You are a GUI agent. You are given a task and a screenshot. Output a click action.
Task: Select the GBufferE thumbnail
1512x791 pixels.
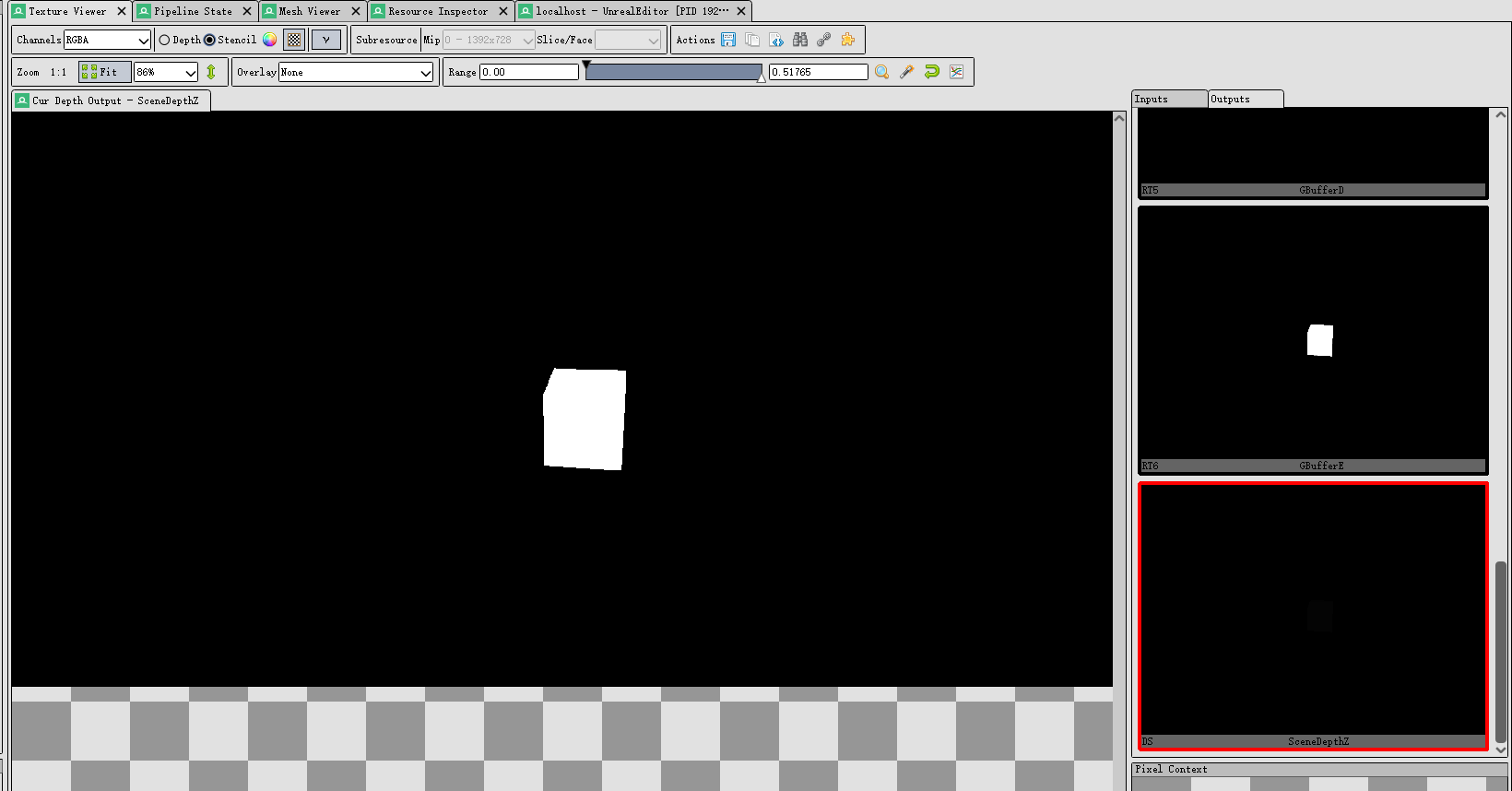point(1313,339)
